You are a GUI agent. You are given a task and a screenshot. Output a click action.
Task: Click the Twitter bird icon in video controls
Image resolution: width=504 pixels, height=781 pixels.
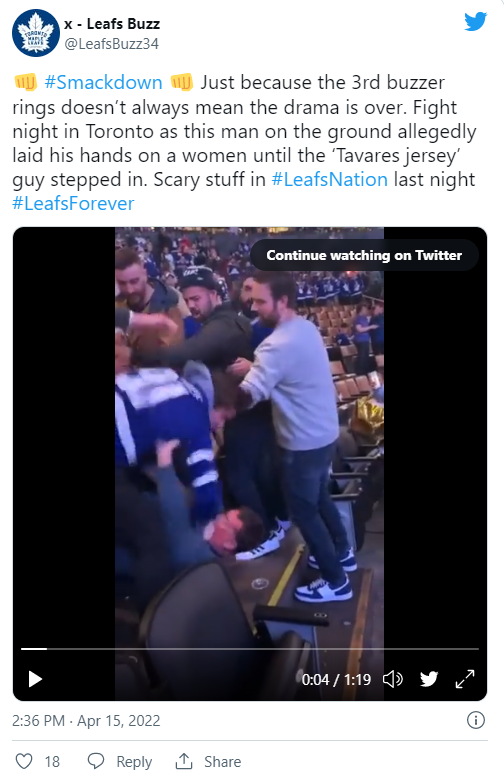tap(429, 679)
